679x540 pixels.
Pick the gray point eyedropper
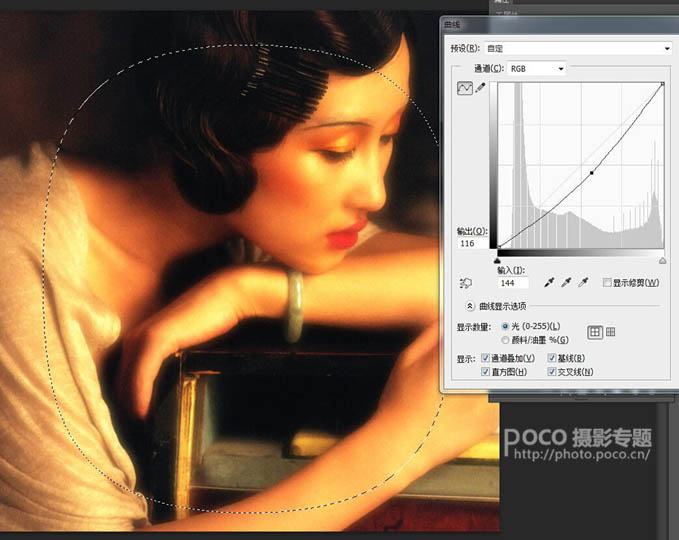(565, 284)
